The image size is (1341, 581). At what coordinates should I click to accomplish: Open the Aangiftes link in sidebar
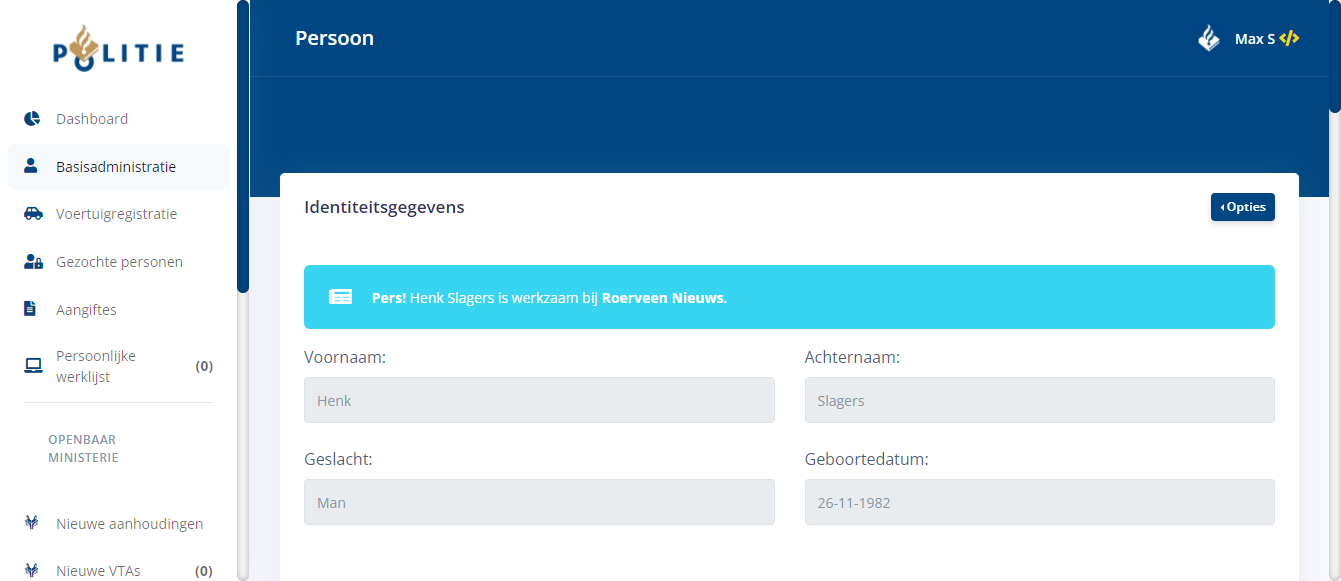coord(86,310)
